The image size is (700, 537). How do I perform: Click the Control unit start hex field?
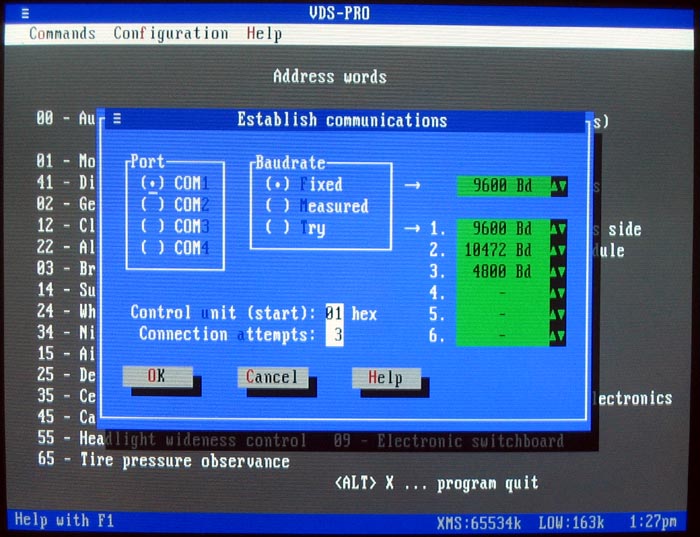coord(334,313)
